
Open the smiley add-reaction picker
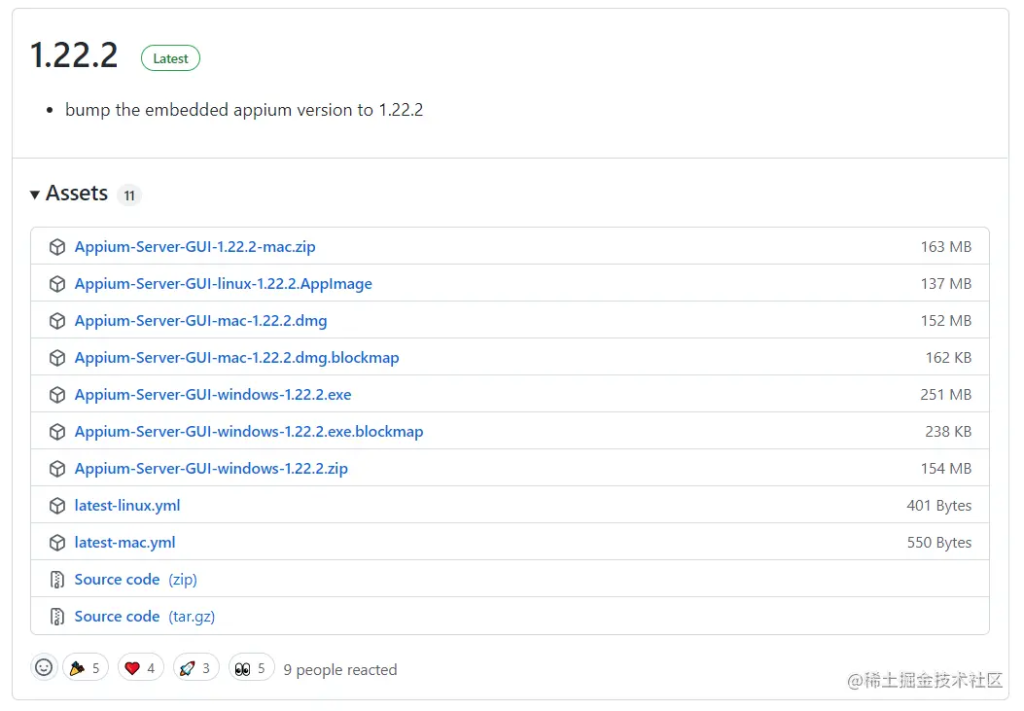point(44,667)
